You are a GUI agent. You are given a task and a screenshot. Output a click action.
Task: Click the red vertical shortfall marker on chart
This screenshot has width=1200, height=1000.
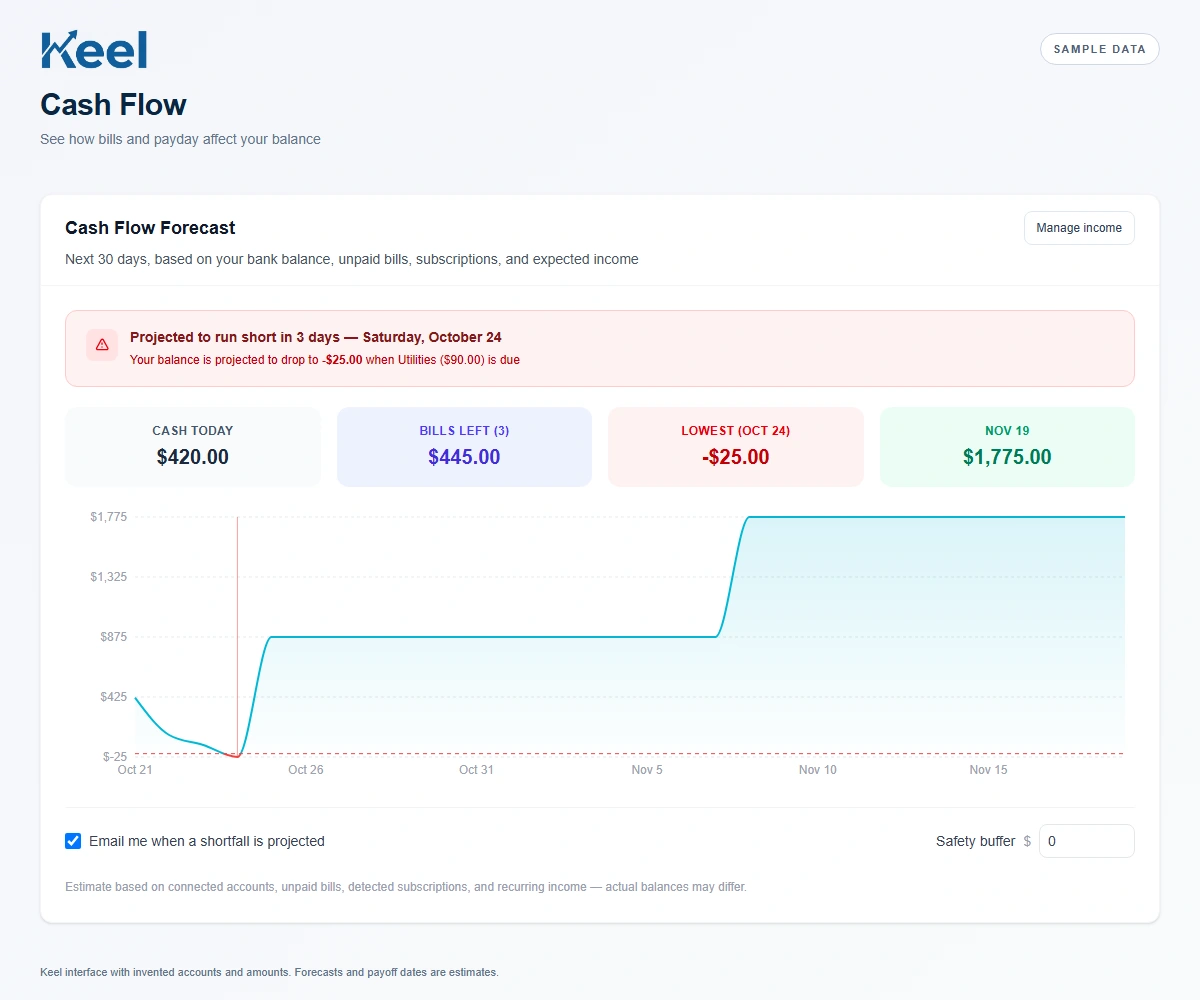(x=237, y=636)
